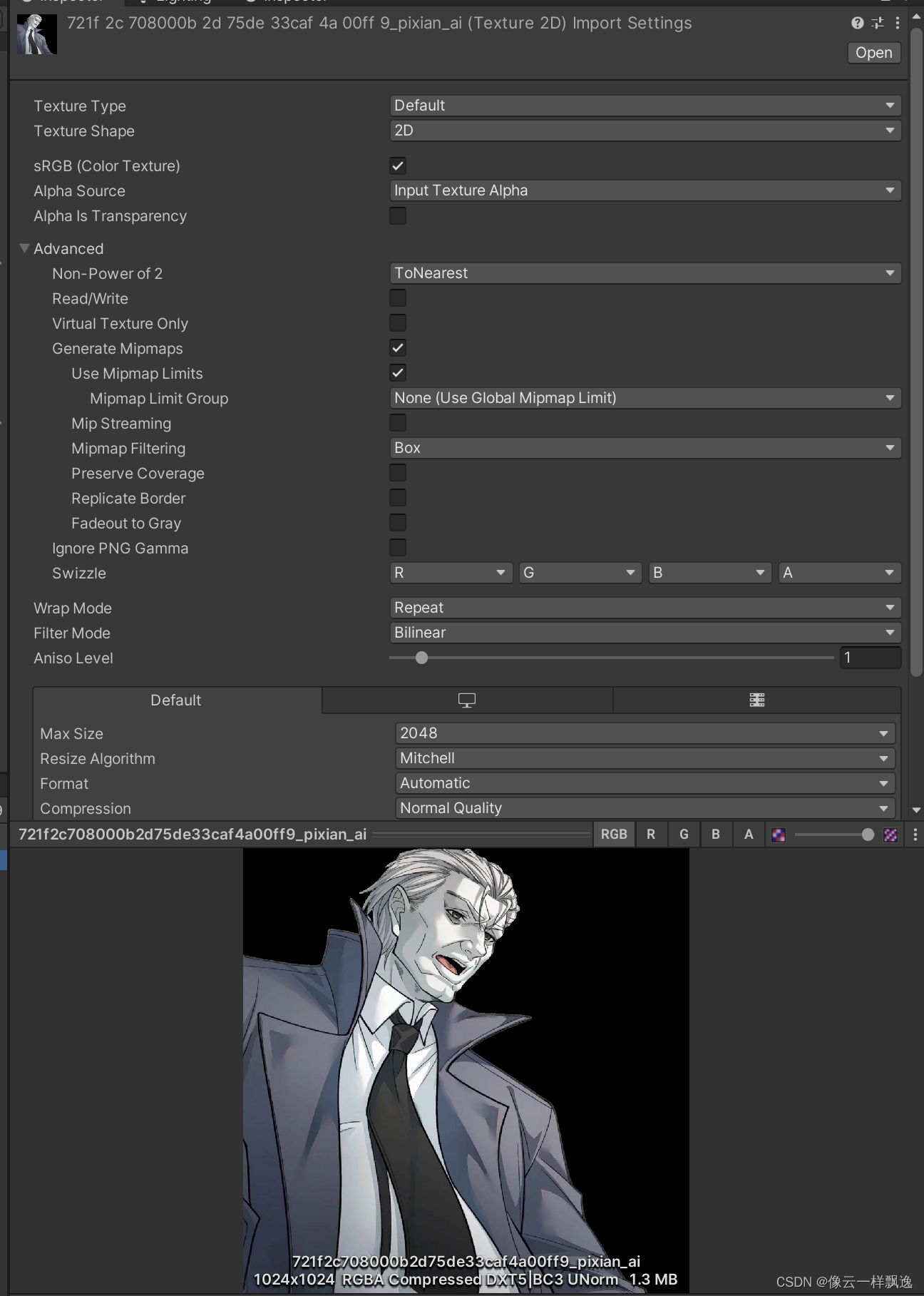Enable Fadeout to Gray checkbox
Viewport: 924px width, 1296px height.
[x=398, y=523]
